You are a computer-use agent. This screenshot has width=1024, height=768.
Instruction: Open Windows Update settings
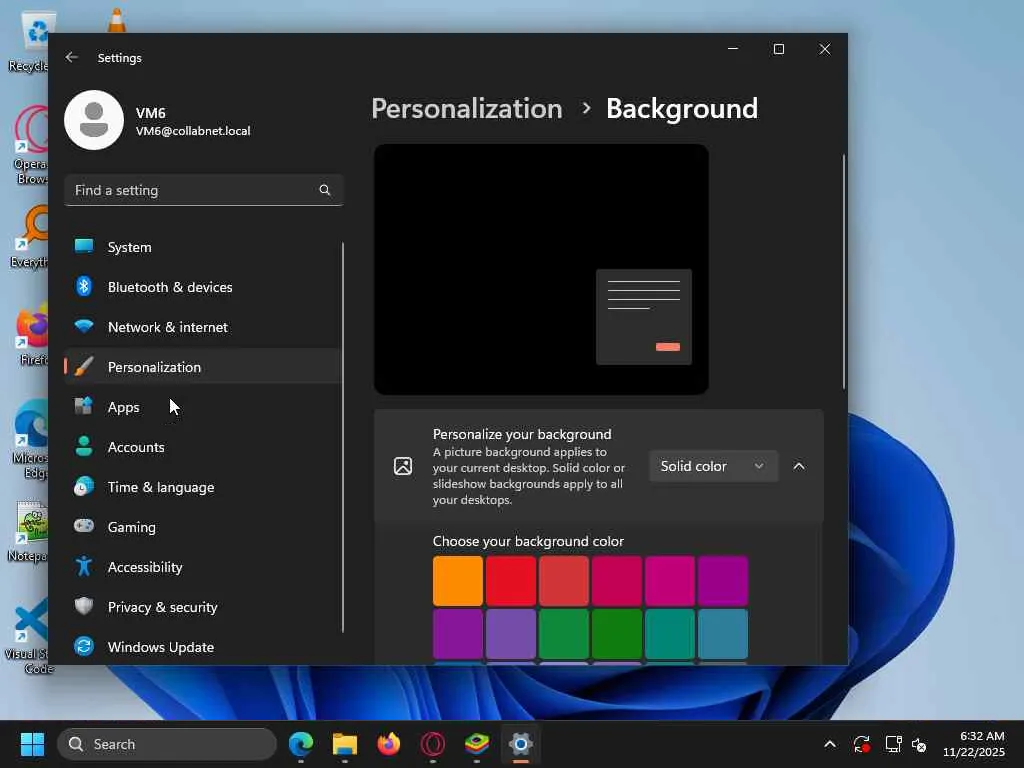160,647
